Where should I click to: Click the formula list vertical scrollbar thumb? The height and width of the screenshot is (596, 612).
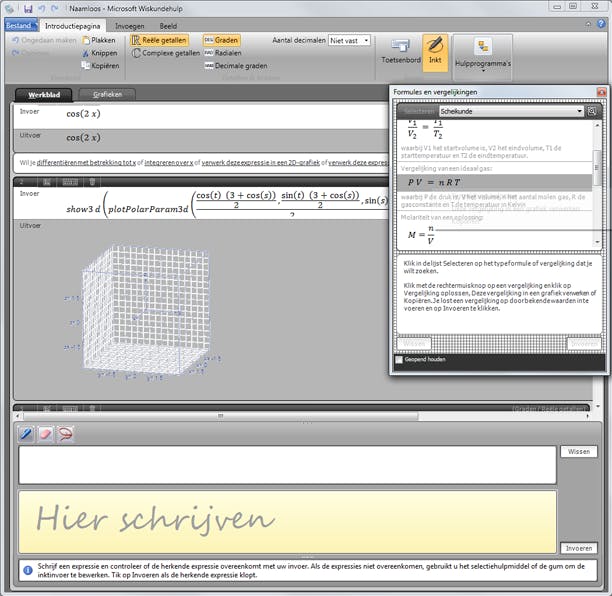tap(597, 168)
